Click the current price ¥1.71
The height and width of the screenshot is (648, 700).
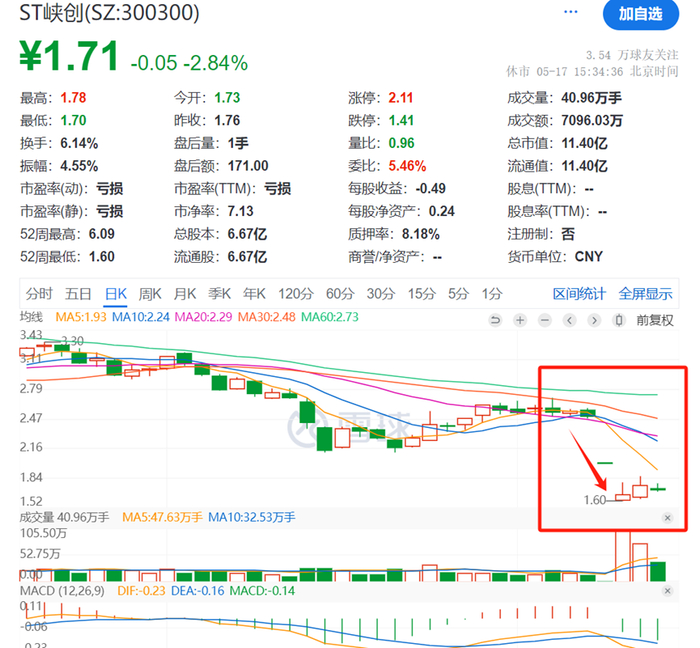tap(69, 56)
